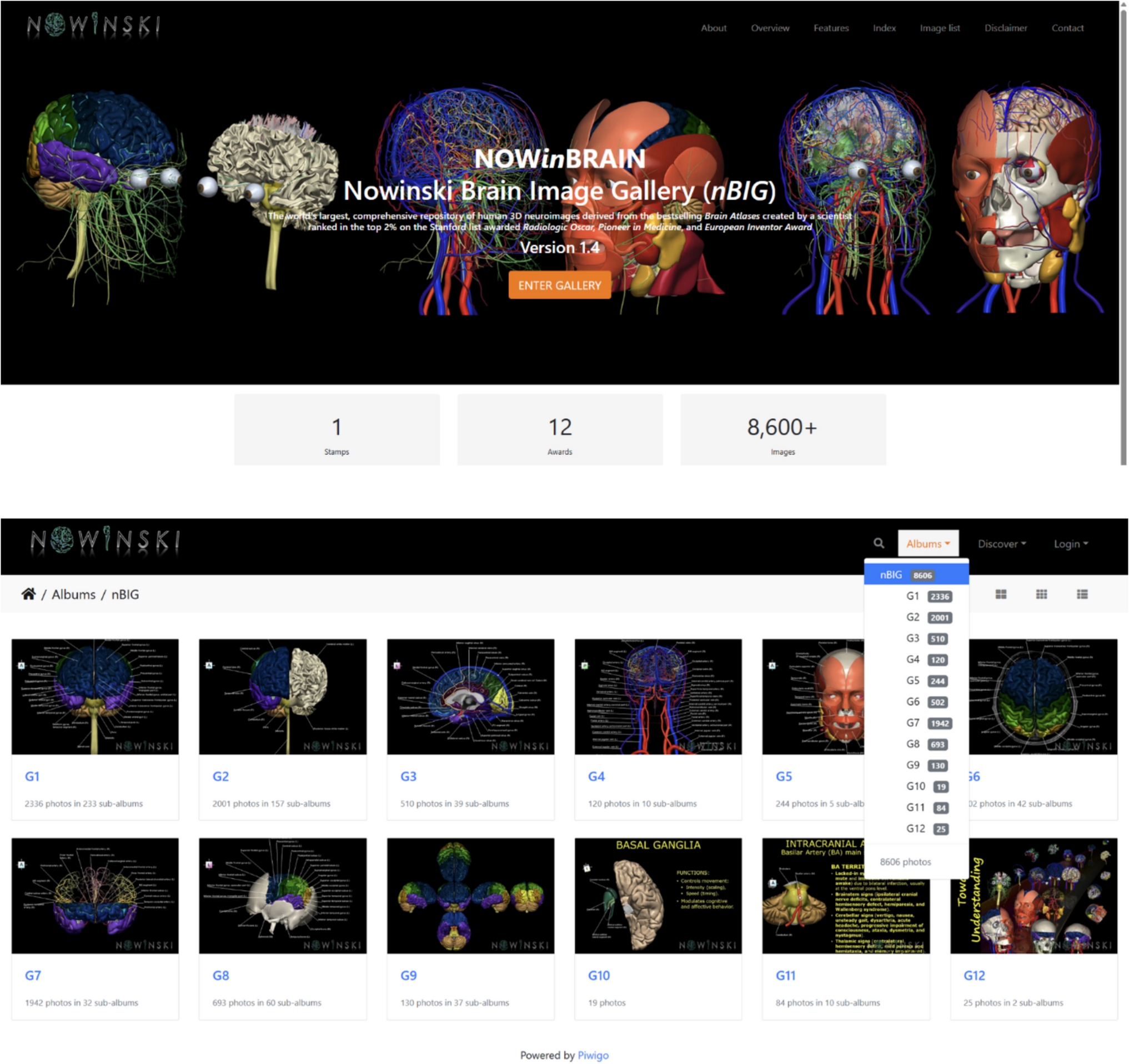Click the Nowinski logo in gallery header
The image size is (1129, 1064).
click(x=105, y=540)
